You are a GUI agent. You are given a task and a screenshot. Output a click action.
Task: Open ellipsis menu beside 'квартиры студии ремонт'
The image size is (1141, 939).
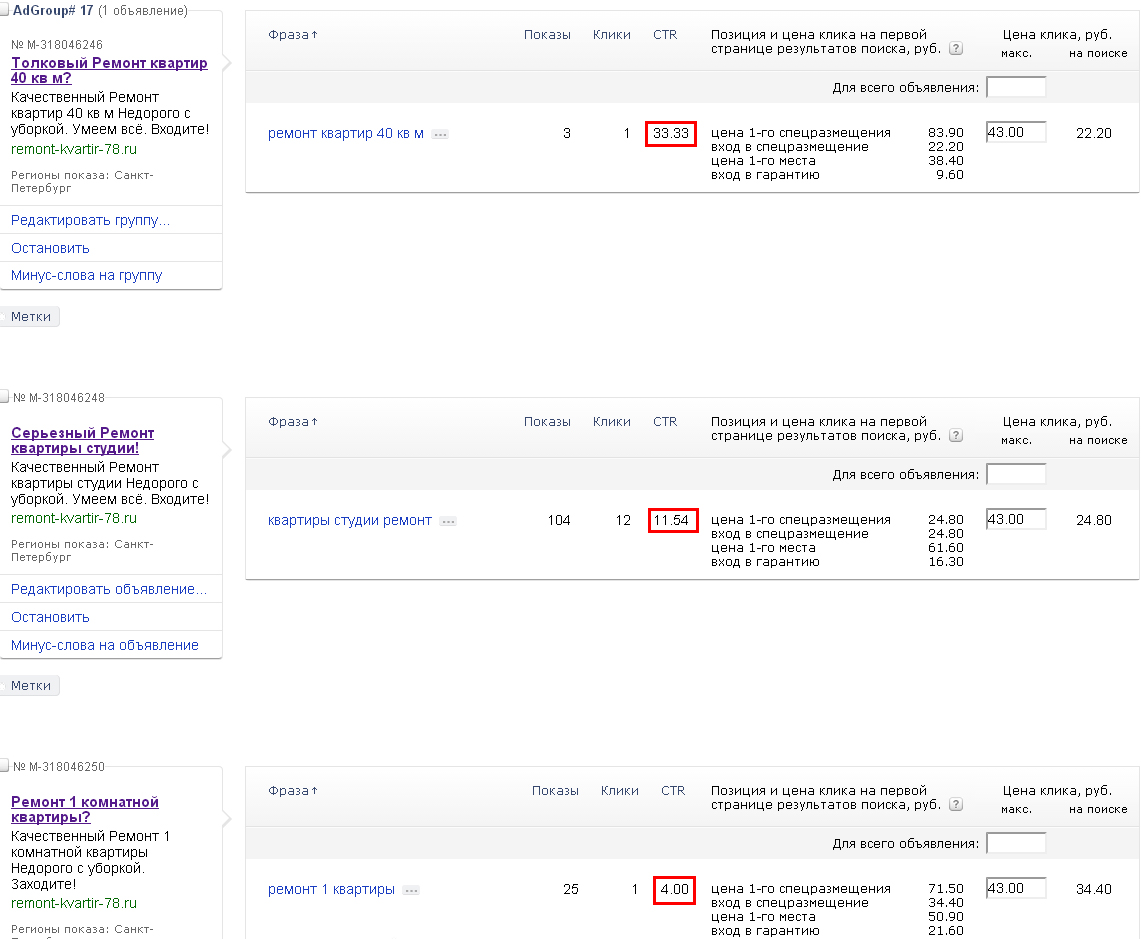[448, 521]
